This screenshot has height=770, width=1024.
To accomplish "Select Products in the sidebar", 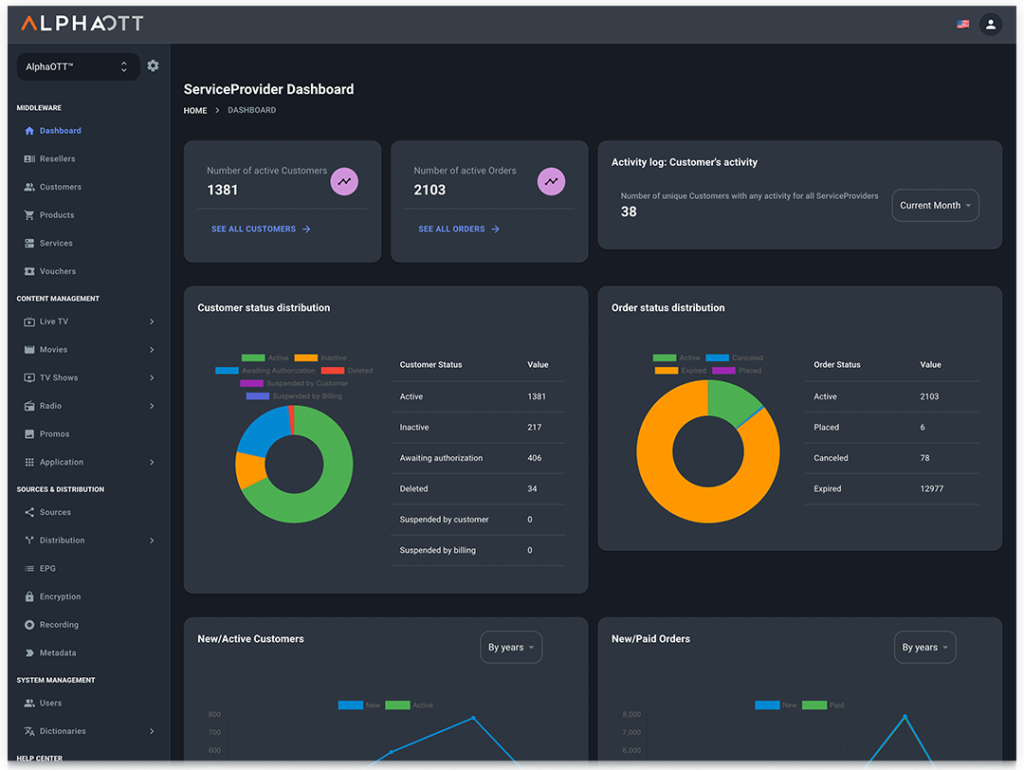I will pyautogui.click(x=57, y=215).
